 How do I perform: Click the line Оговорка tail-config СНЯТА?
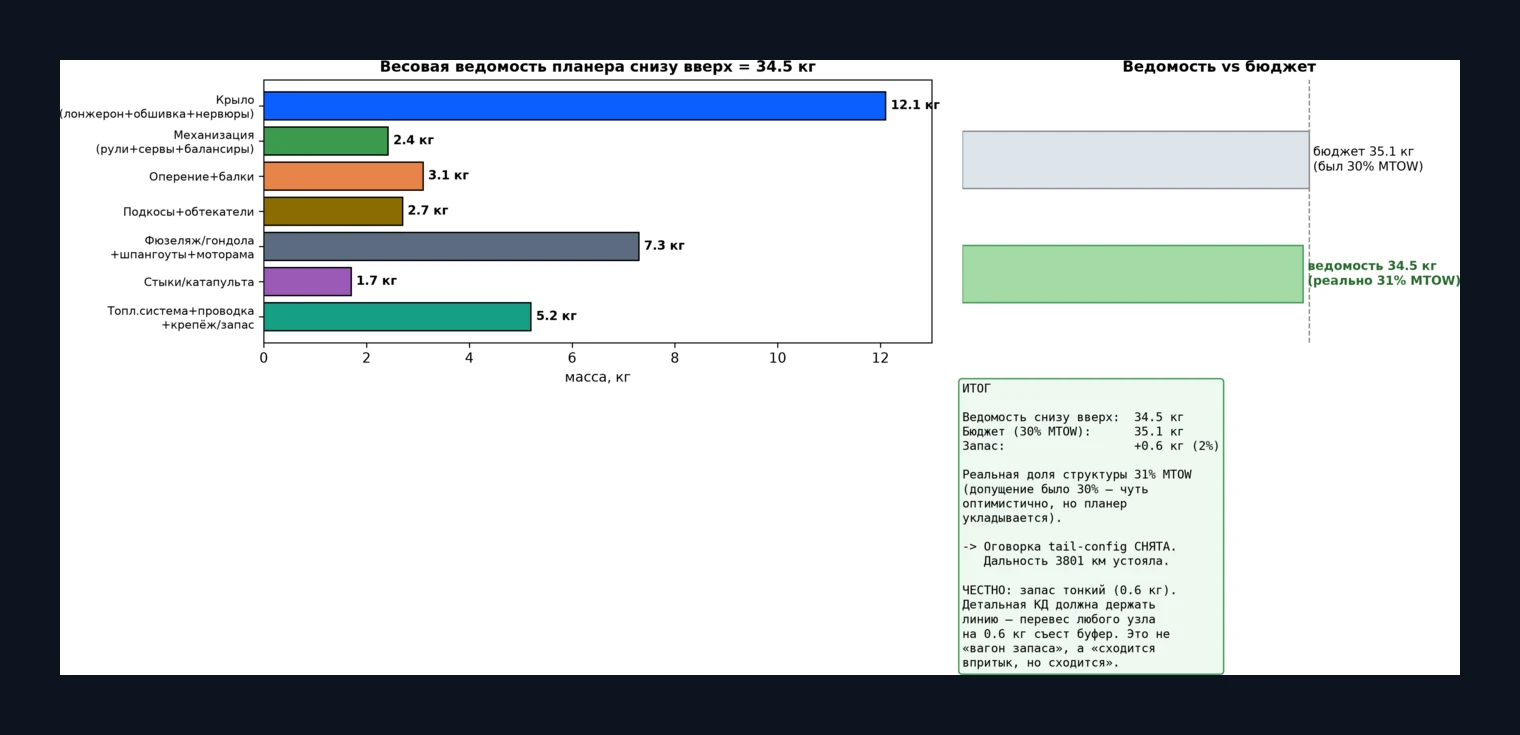1070,547
